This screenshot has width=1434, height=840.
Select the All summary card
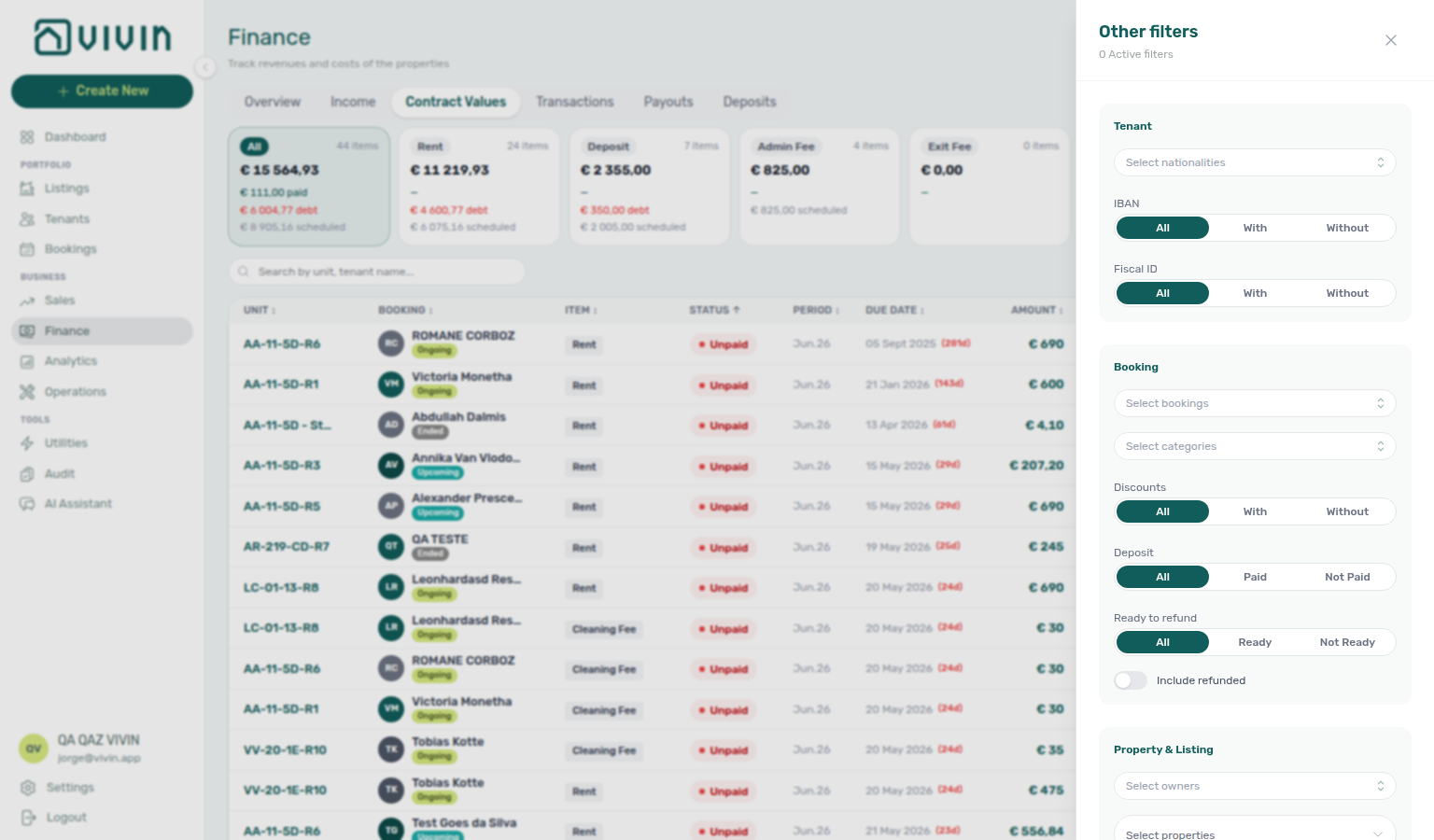point(309,187)
